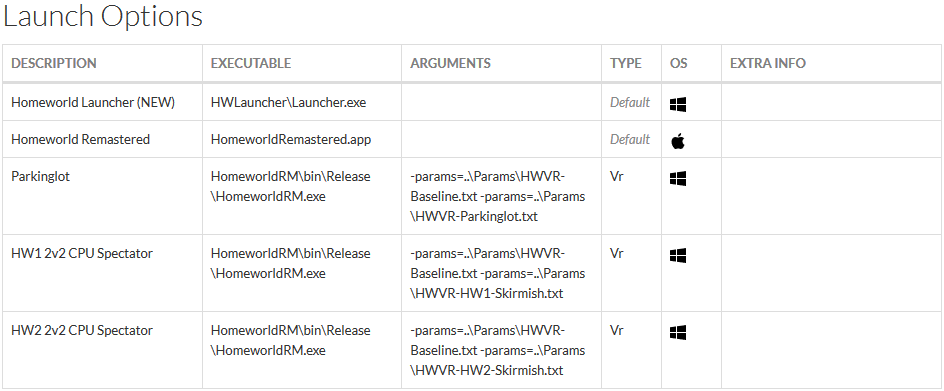Click Windows icon in Homeworld Launcher row
This screenshot has height=391, width=944.
point(678,105)
